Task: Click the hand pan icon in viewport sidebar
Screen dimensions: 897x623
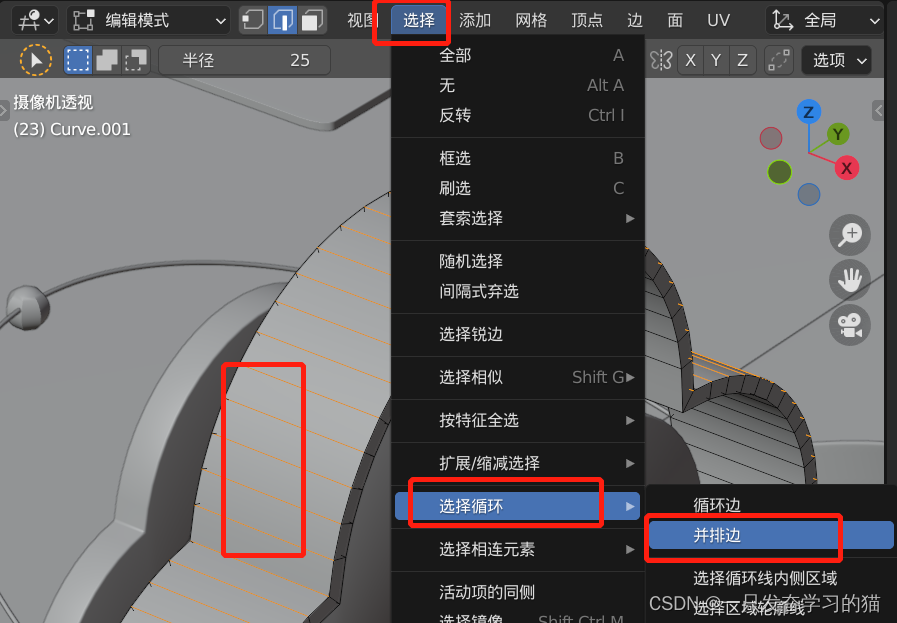Action: 849,280
